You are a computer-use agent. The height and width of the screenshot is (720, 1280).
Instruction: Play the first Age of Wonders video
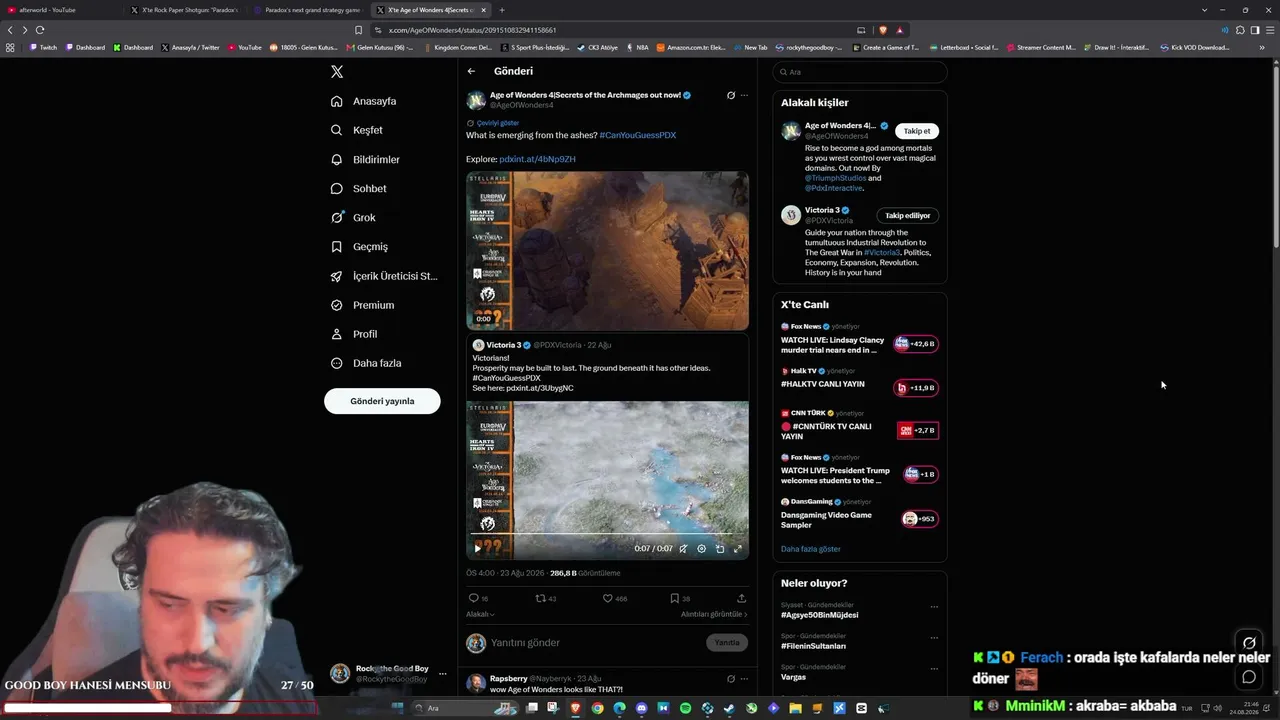tap(607, 250)
